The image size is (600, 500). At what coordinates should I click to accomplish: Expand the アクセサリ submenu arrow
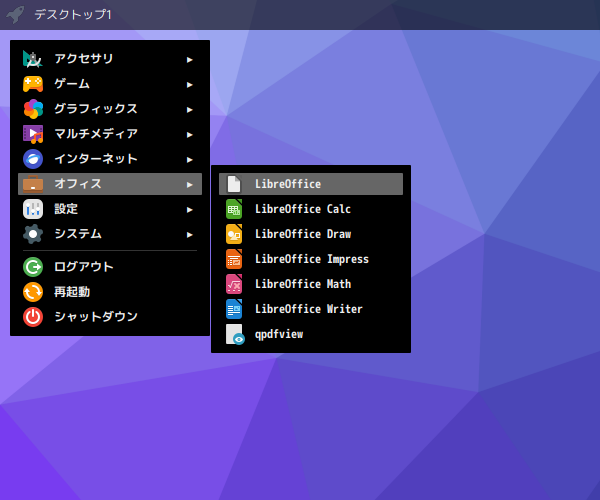click(189, 60)
